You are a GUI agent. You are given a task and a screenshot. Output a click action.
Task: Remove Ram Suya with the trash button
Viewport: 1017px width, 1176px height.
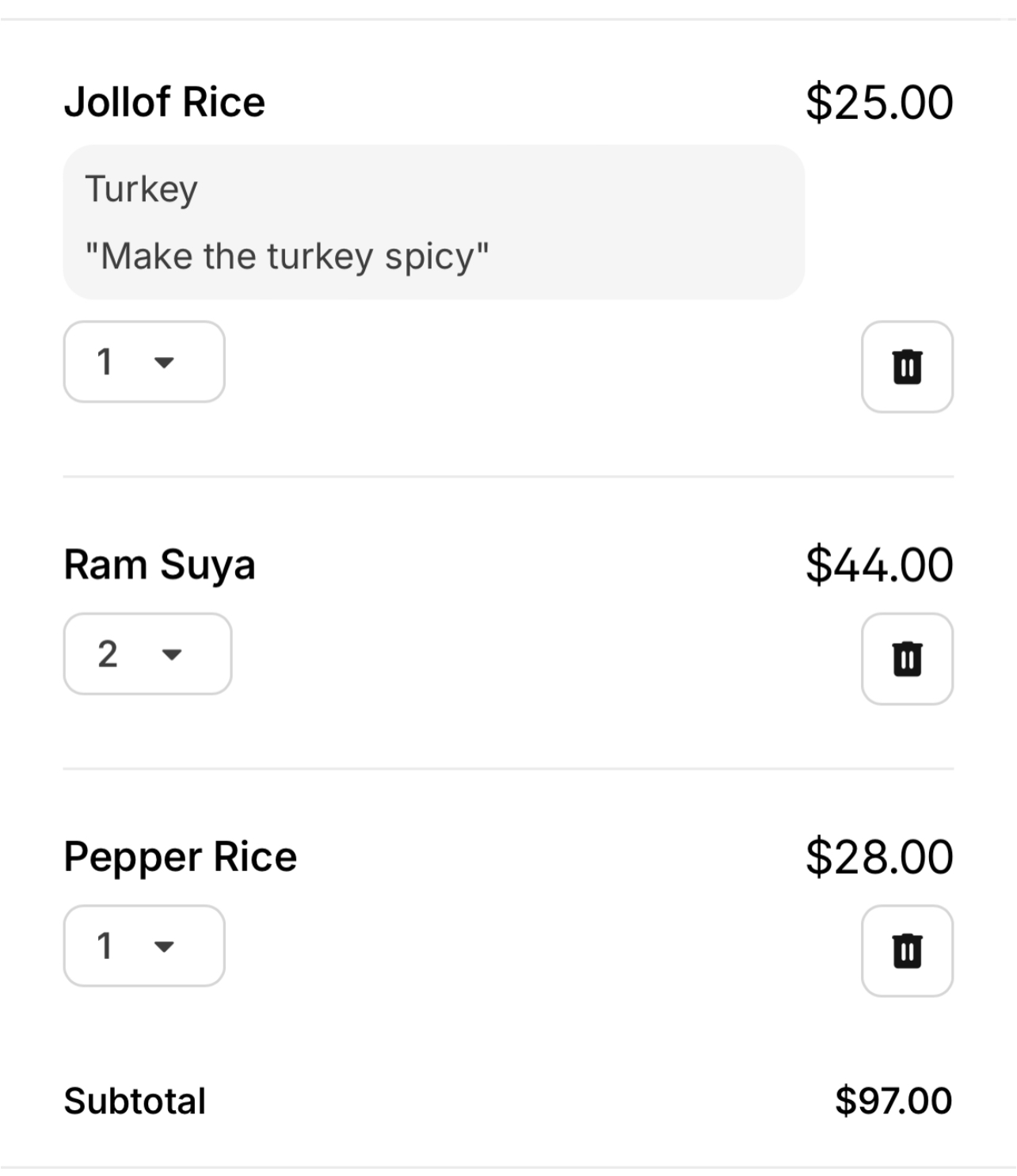[907, 659]
